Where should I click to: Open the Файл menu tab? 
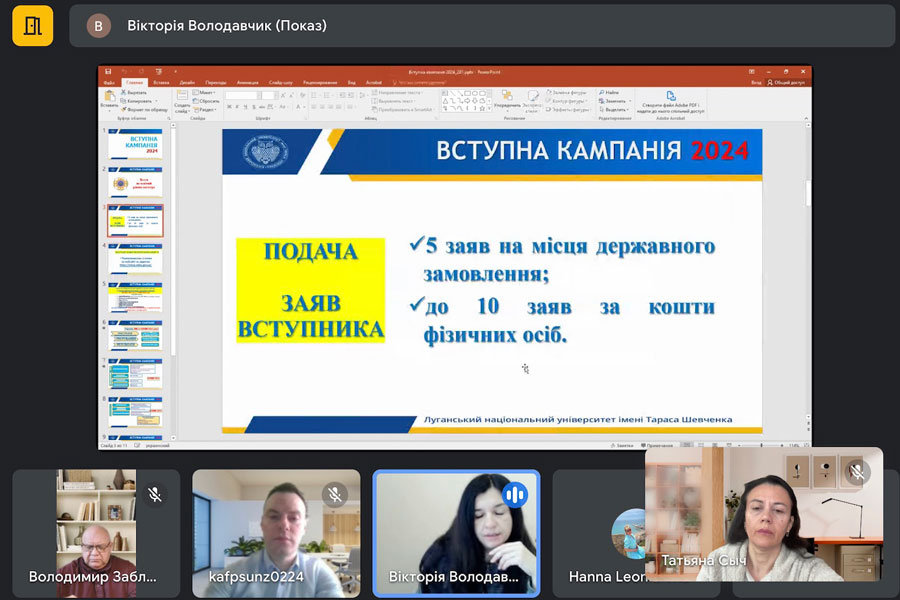(x=109, y=83)
